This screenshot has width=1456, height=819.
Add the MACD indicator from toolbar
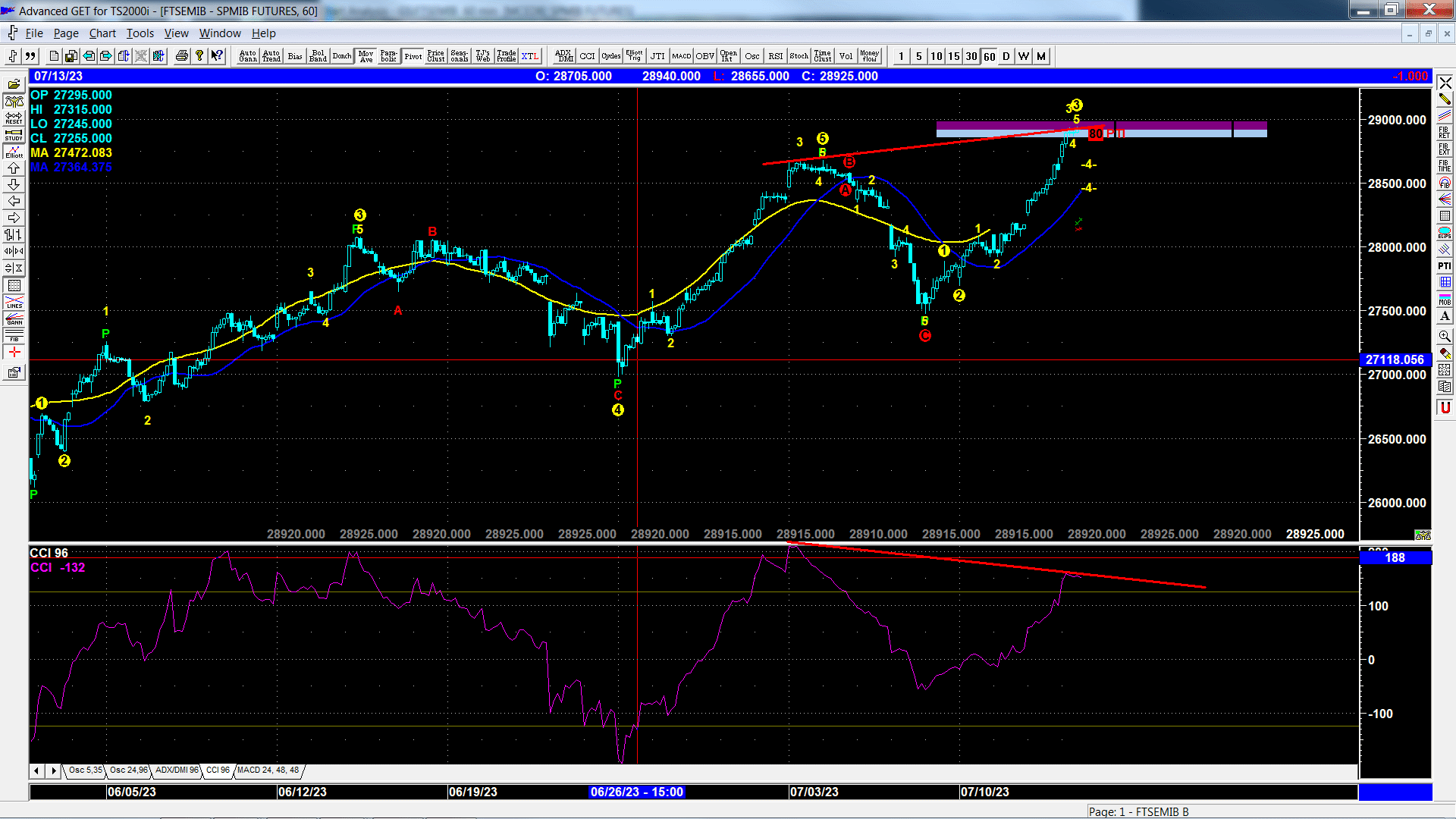click(x=682, y=56)
